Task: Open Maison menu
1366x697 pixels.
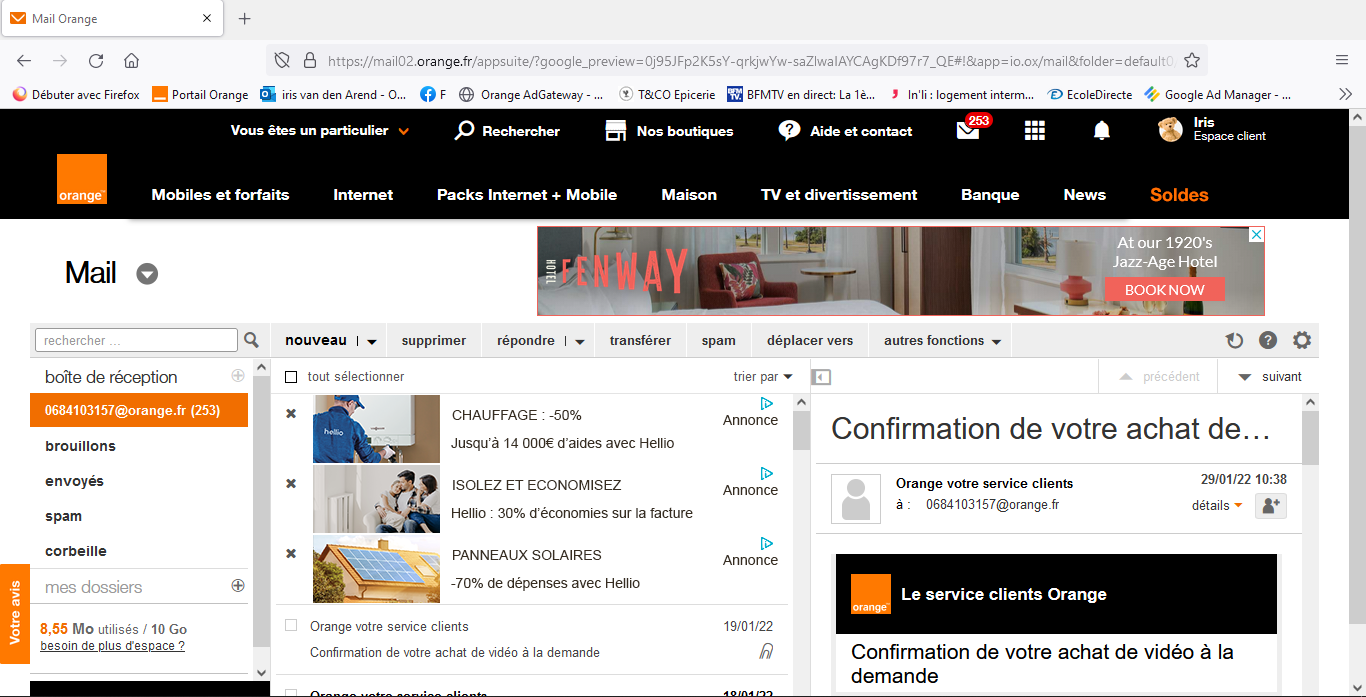Action: (x=689, y=195)
